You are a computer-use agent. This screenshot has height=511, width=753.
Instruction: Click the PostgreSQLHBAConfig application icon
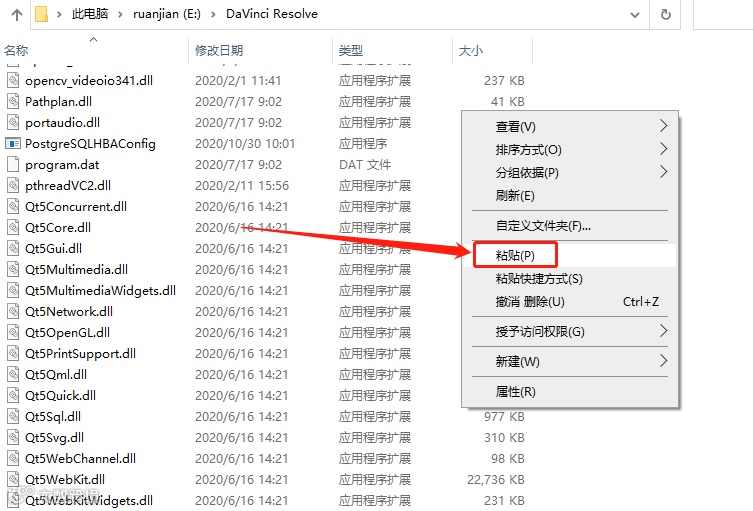[13, 144]
